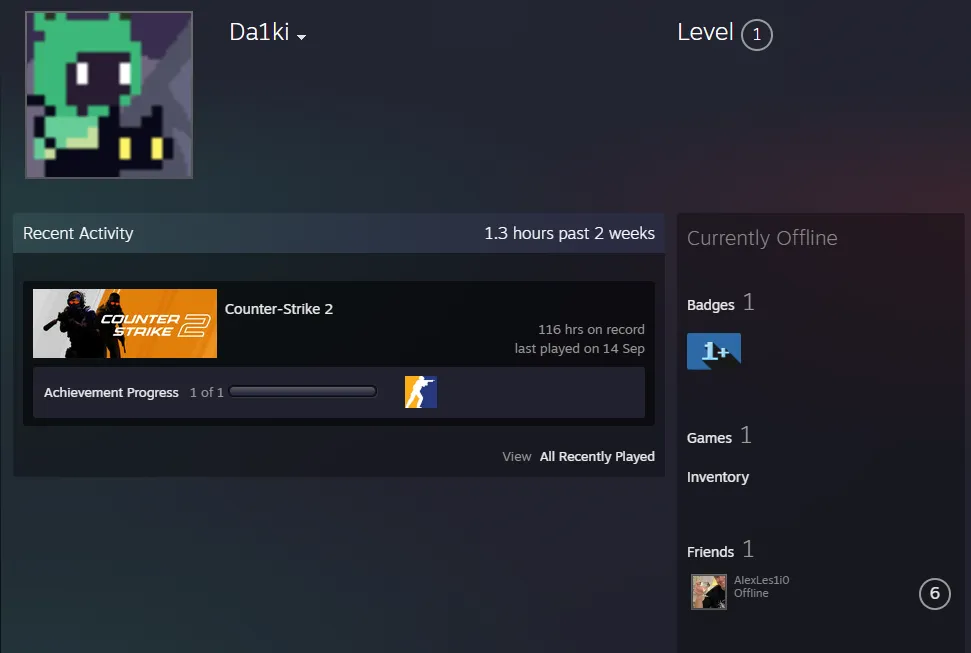Viewport: 971px width, 653px height.
Task: Open the Counter-Strike 2 game title link
Action: 279,309
